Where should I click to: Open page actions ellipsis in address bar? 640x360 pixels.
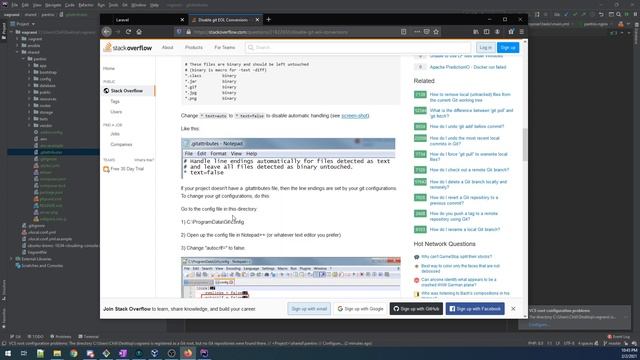pos(417,31)
